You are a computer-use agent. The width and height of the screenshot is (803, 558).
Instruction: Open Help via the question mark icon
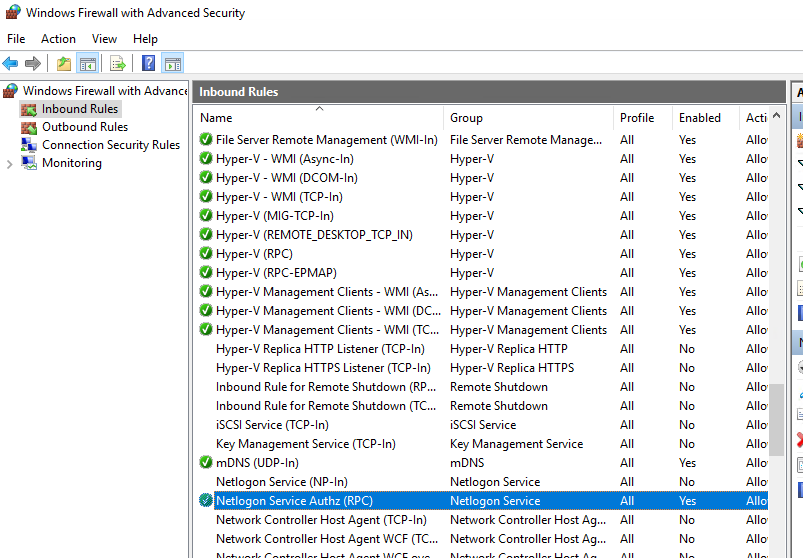point(149,63)
